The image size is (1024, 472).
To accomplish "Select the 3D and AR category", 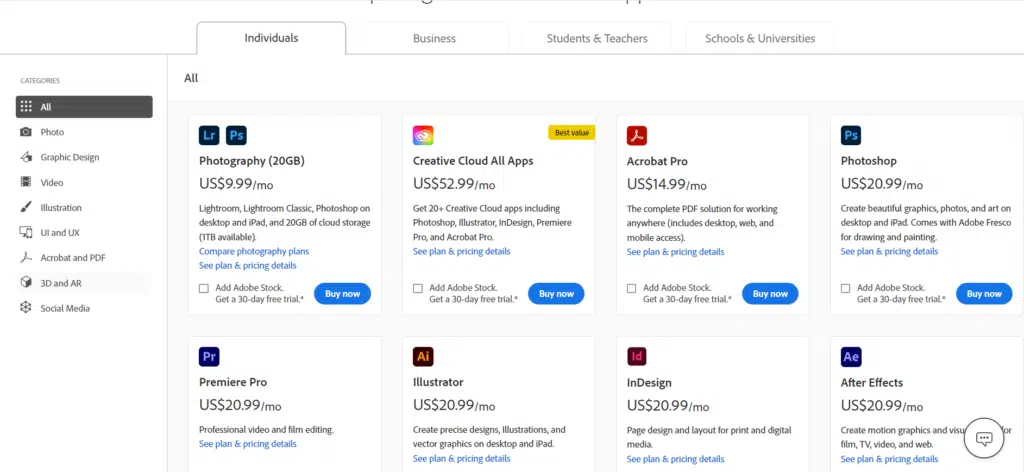I will click(61, 283).
